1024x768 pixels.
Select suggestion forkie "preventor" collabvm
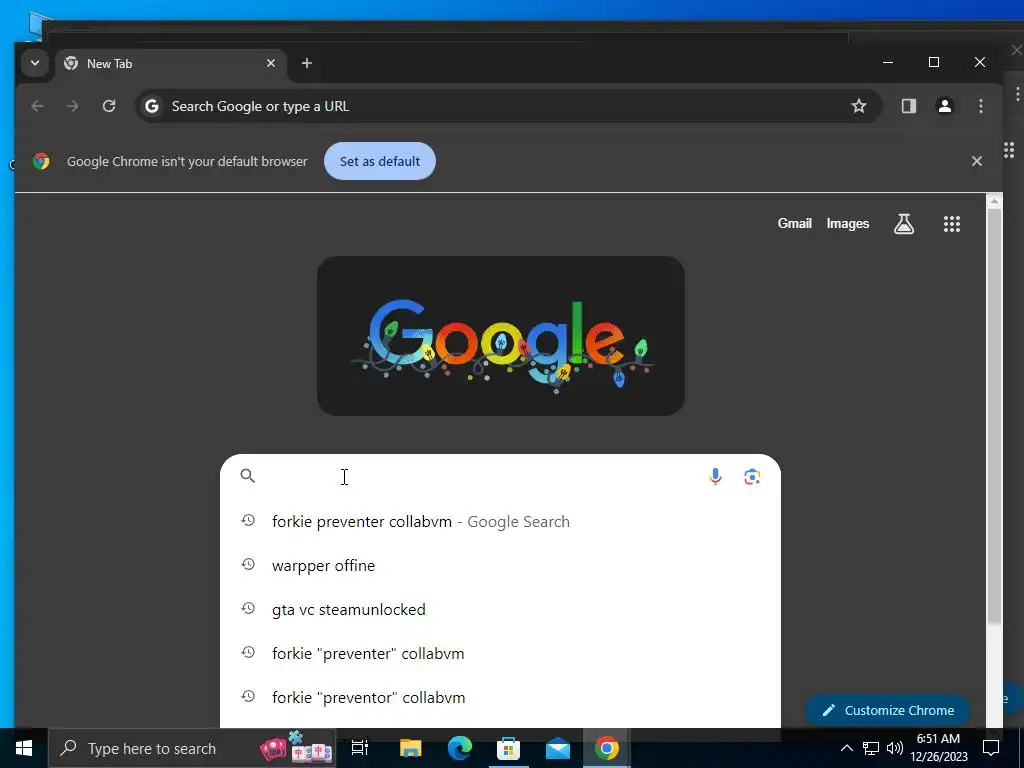coord(500,697)
